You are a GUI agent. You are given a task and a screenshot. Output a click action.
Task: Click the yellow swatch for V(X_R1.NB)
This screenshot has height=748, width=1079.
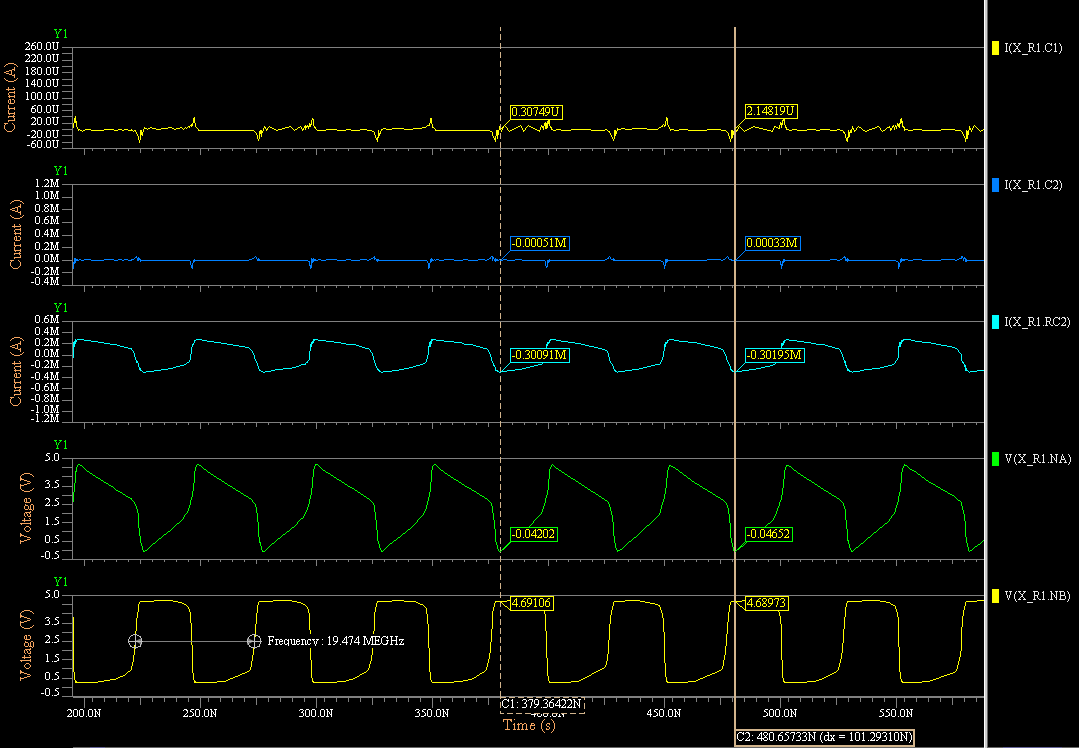coord(995,596)
